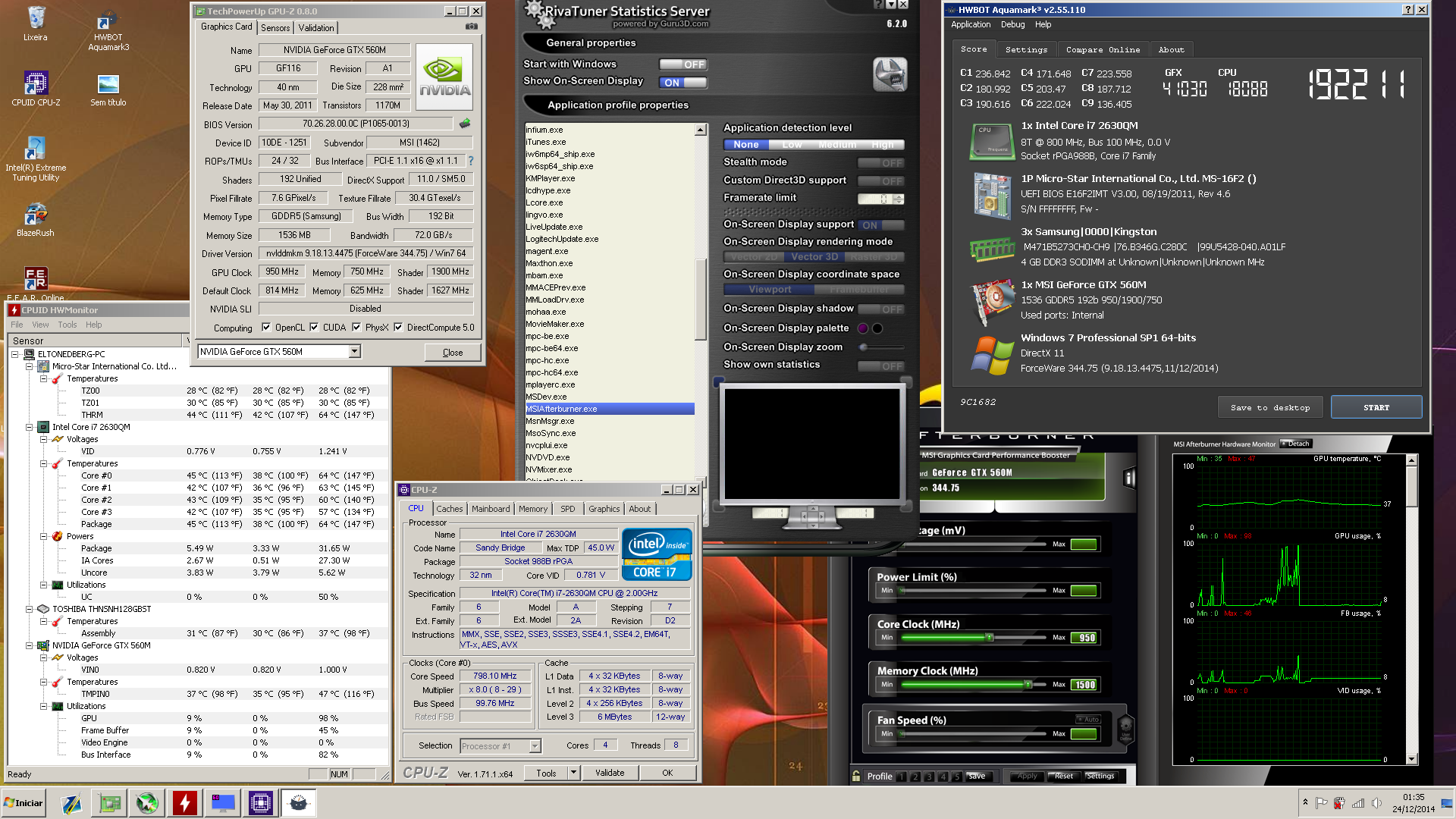
Task: Click GPU-Z screenshot camera icon
Action: tap(472, 27)
